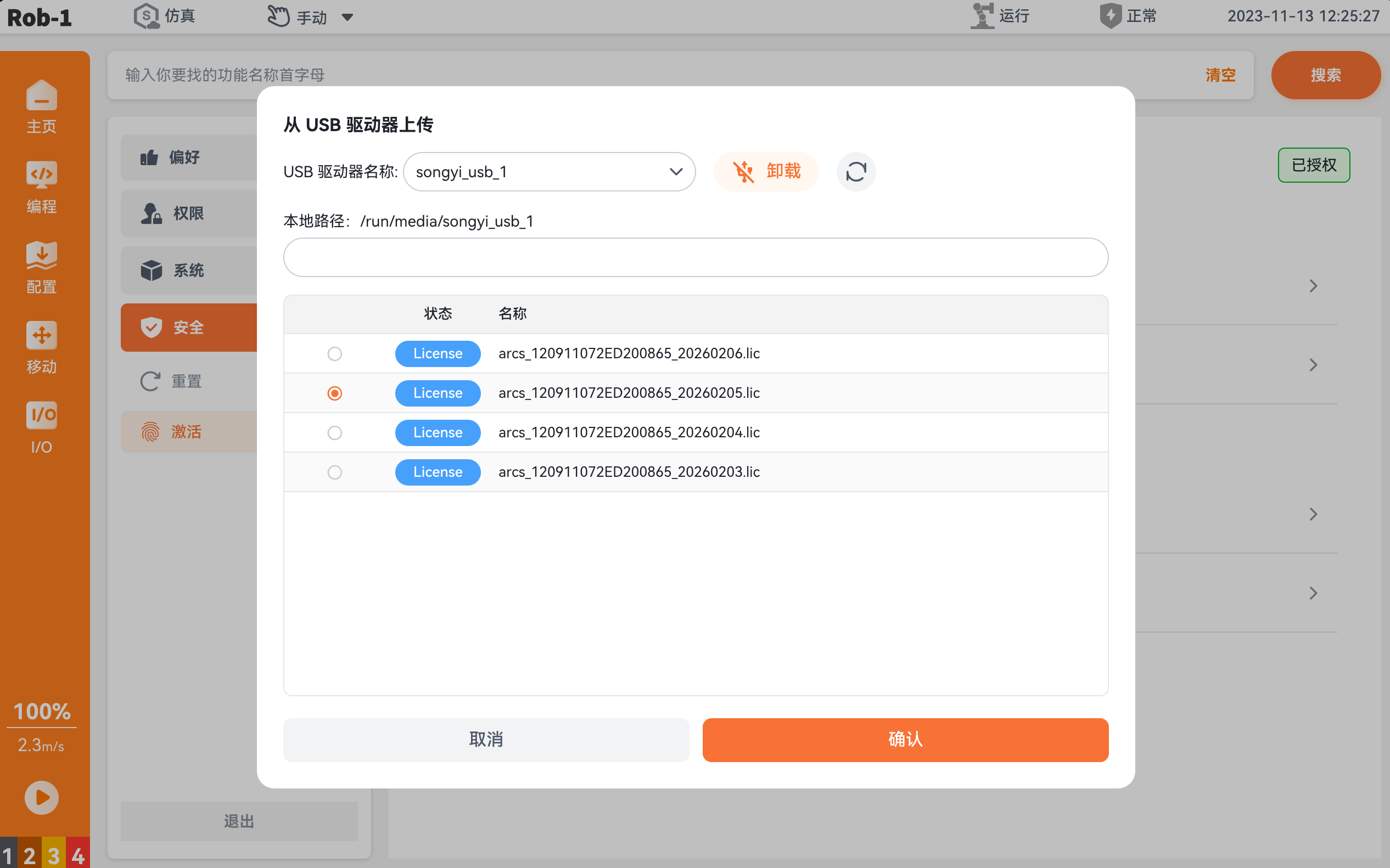This screenshot has width=1390, height=868.
Task: Click the 确认 confirm button
Action: (905, 740)
